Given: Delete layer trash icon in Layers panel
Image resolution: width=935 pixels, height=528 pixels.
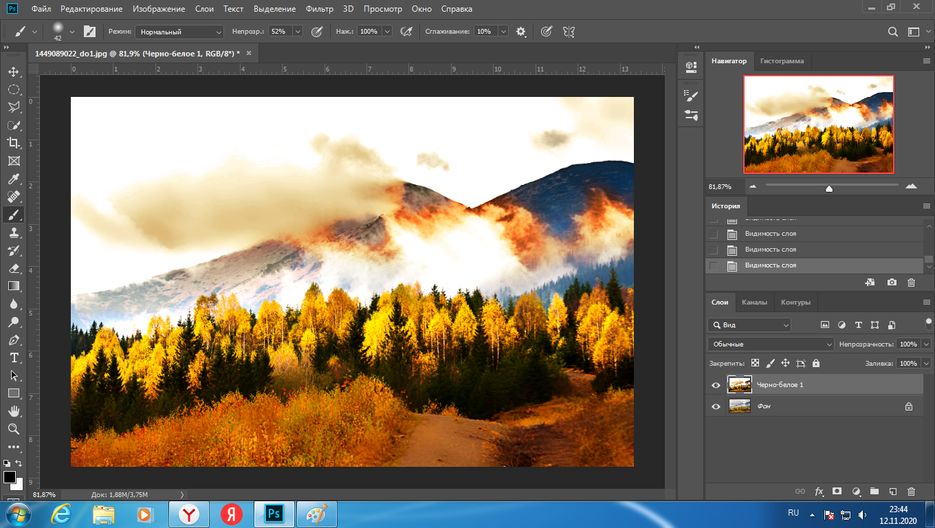Looking at the screenshot, I should pyautogui.click(x=911, y=492).
